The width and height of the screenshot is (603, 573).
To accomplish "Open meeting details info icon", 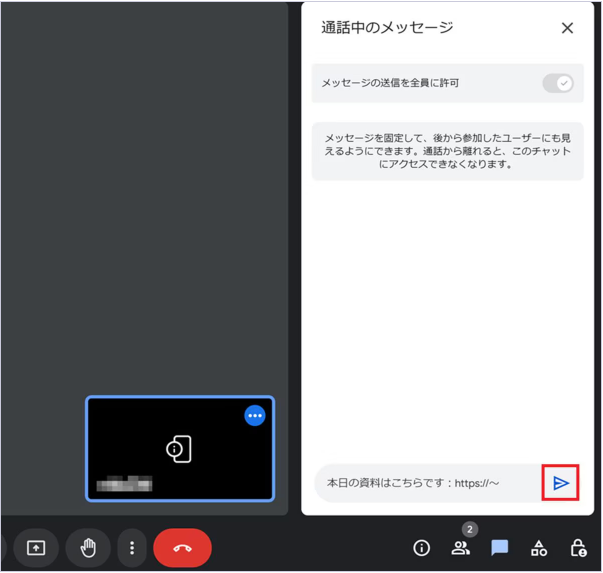I will pyautogui.click(x=422, y=548).
